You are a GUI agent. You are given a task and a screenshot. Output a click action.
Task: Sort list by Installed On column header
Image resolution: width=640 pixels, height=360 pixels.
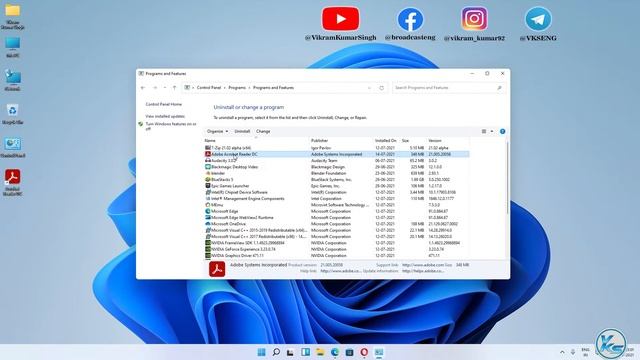click(x=386, y=140)
